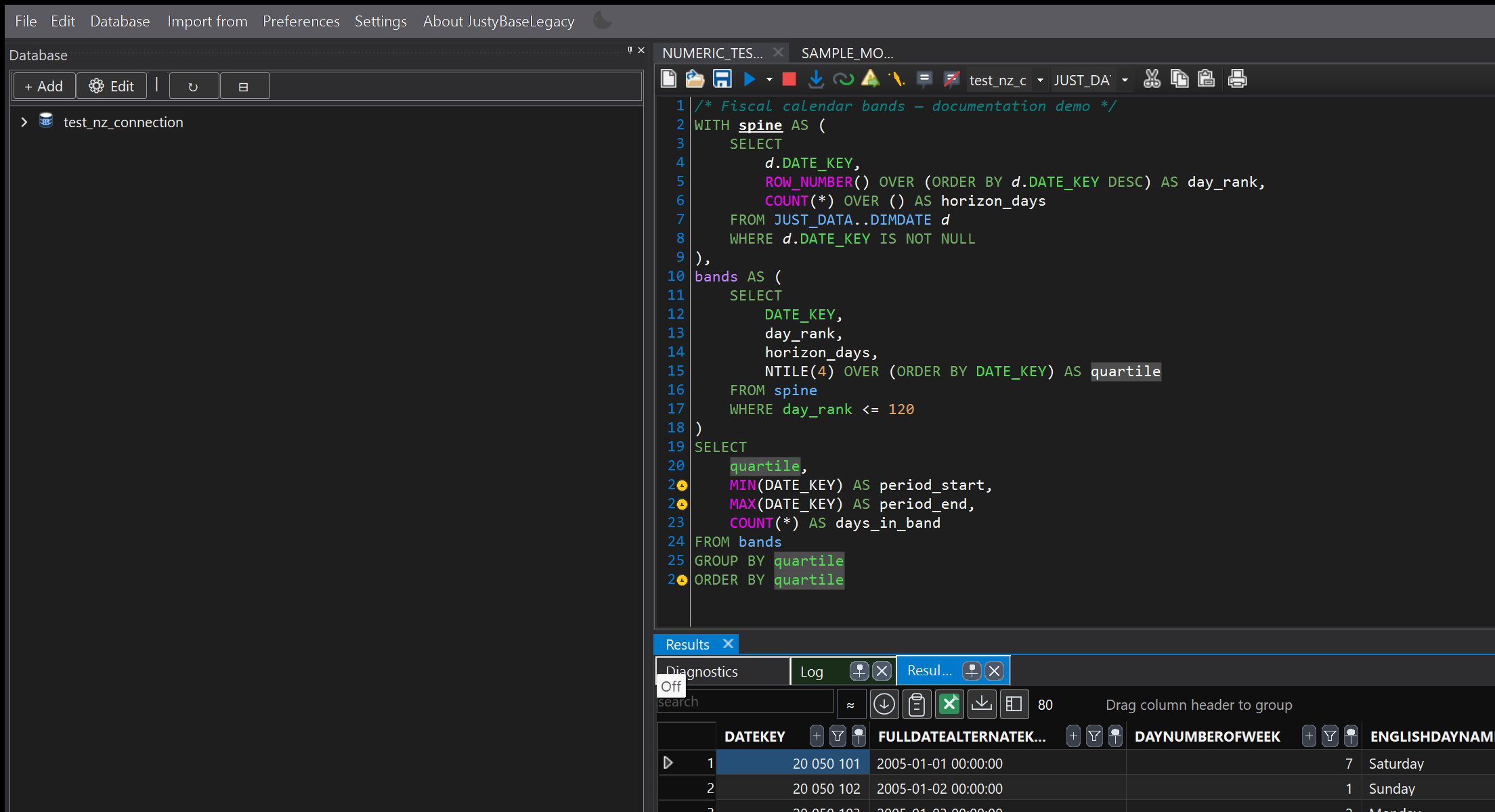The width and height of the screenshot is (1495, 812).
Task: Open the FULLDATEALTERNATEK... column filter
Action: click(1094, 736)
